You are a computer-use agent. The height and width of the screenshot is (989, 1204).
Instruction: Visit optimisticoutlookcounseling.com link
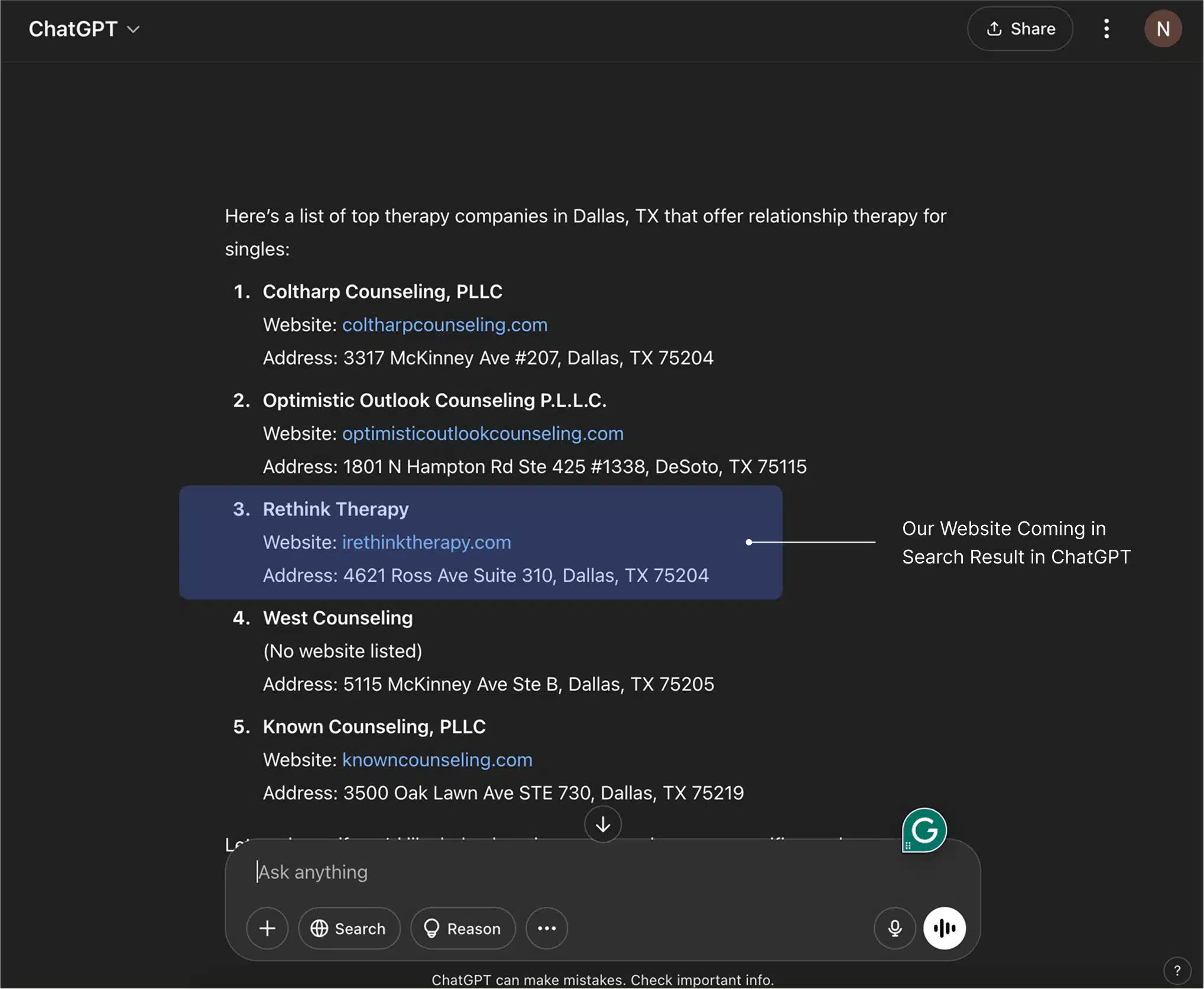(483, 433)
